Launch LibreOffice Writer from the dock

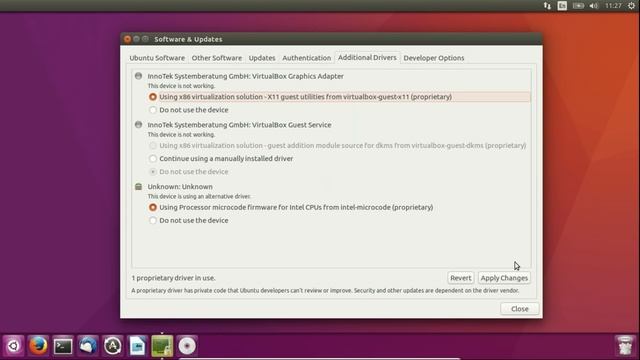[138, 346]
